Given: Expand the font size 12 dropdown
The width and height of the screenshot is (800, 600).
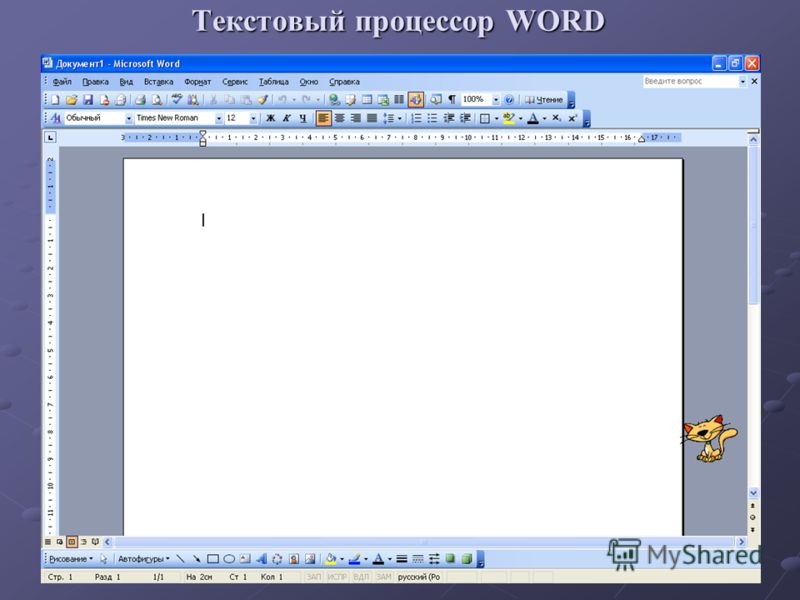Looking at the screenshot, I should tap(253, 118).
